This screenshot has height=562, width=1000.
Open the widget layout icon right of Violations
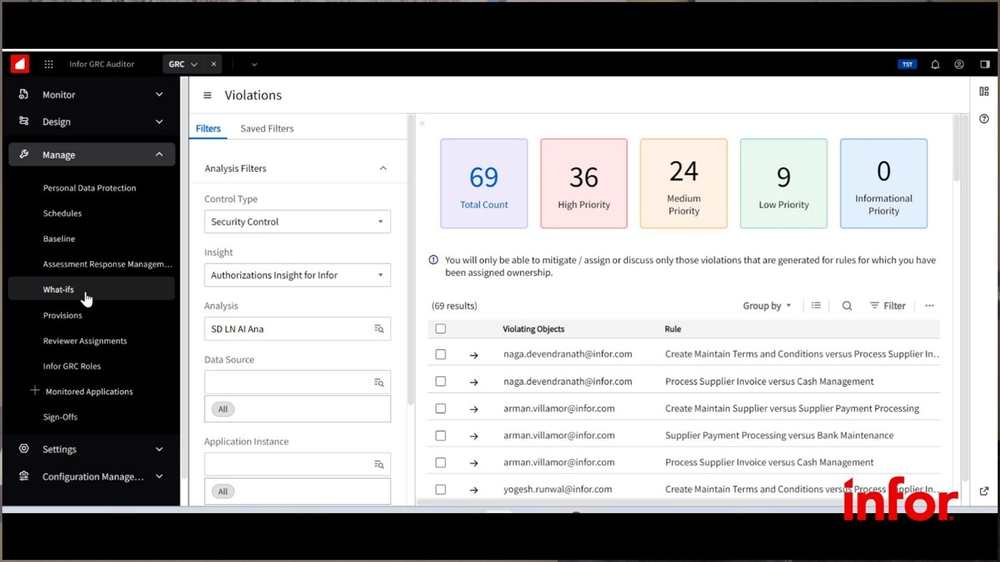tap(984, 92)
